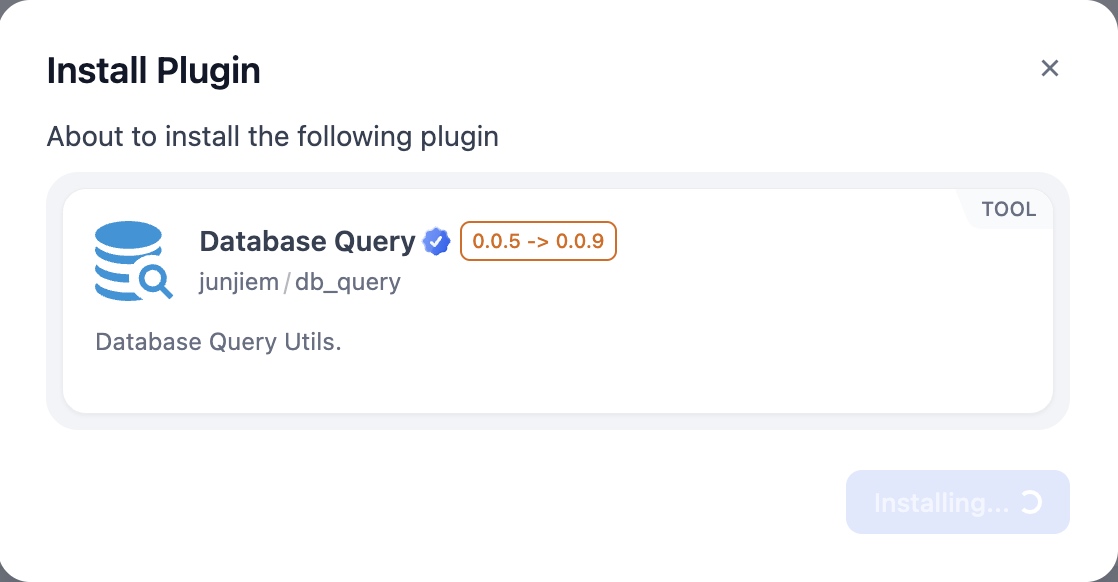Select the Database Query plugin title

[x=307, y=242]
